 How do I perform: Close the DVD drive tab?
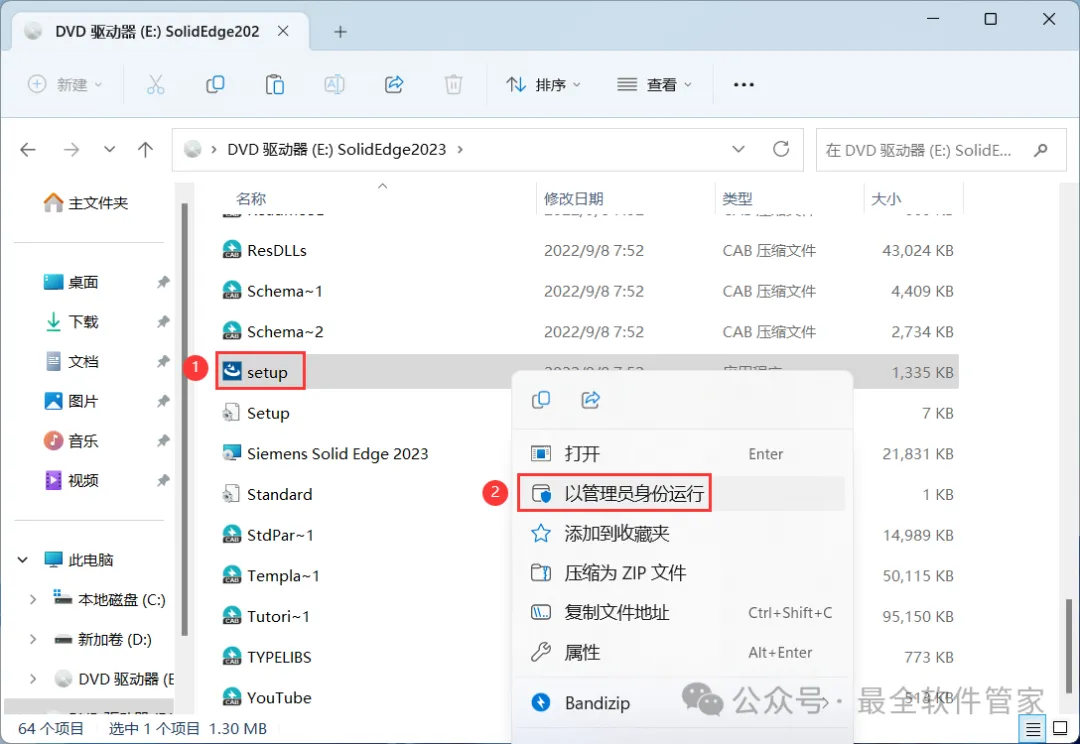coord(283,31)
